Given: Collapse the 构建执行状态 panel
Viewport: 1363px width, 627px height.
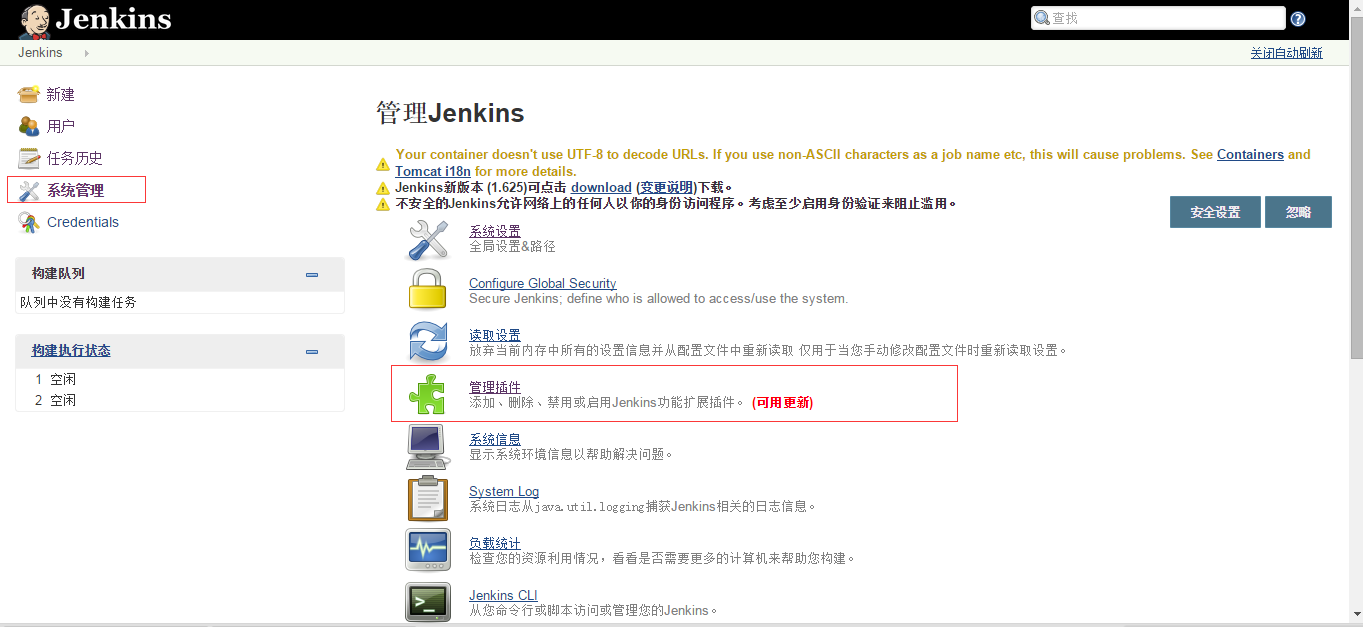Looking at the screenshot, I should pos(312,352).
